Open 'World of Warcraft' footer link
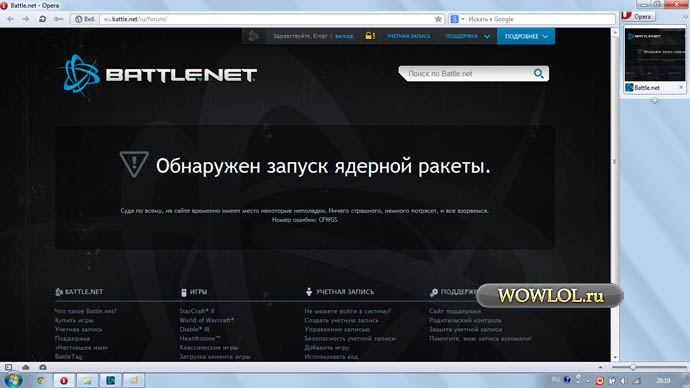Viewport: 690px width, 388px height. coord(207,320)
